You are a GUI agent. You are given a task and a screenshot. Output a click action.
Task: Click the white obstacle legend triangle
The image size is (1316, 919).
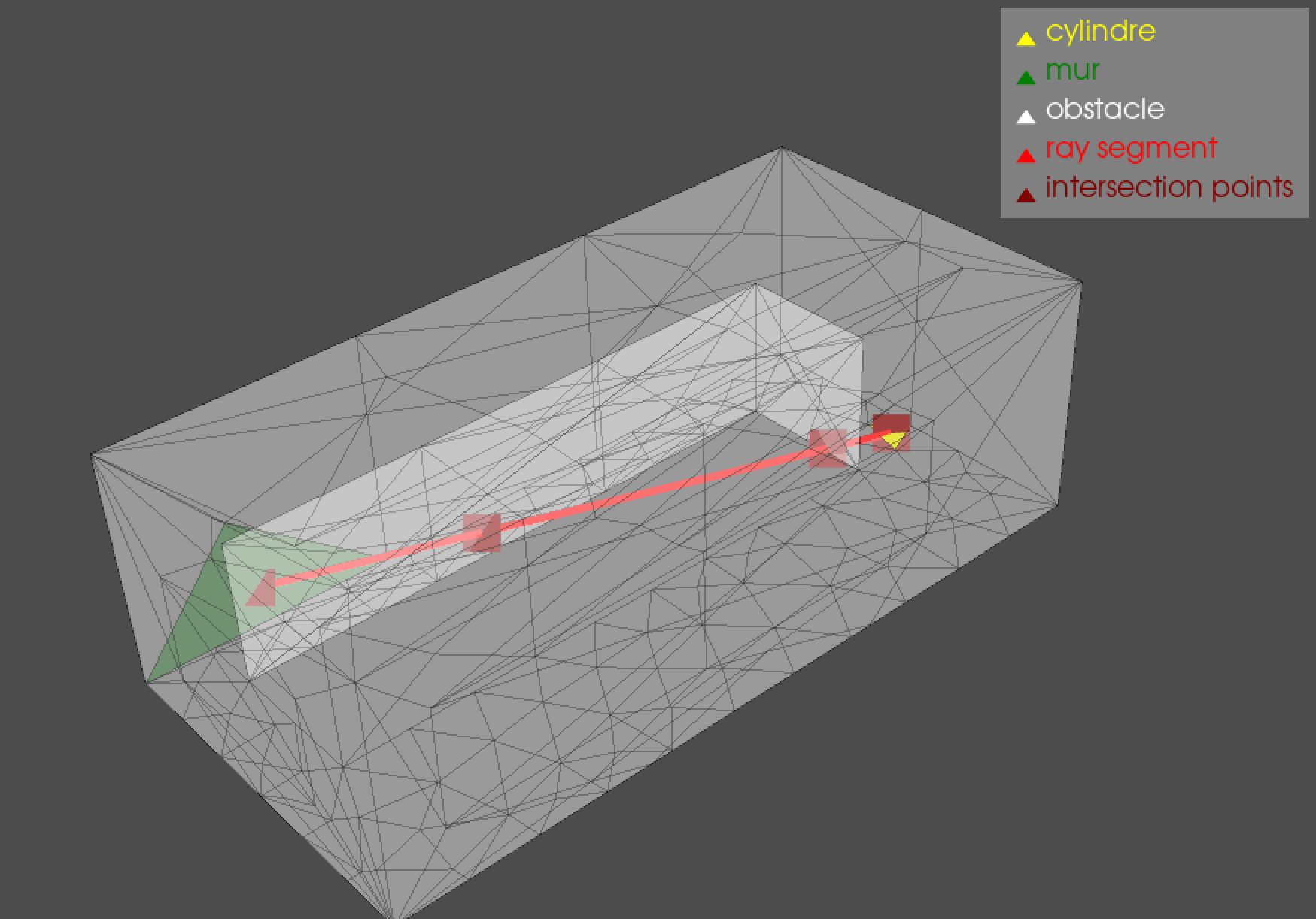pyautogui.click(x=1026, y=117)
